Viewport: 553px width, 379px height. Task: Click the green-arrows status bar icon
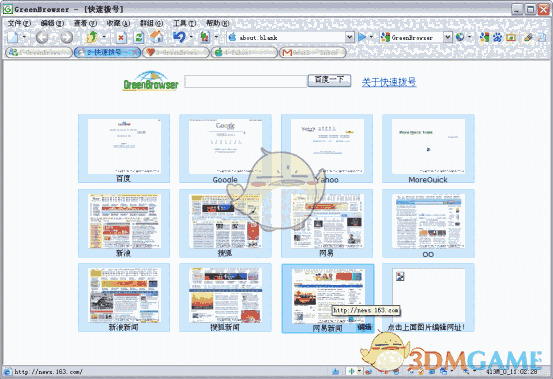point(351,371)
